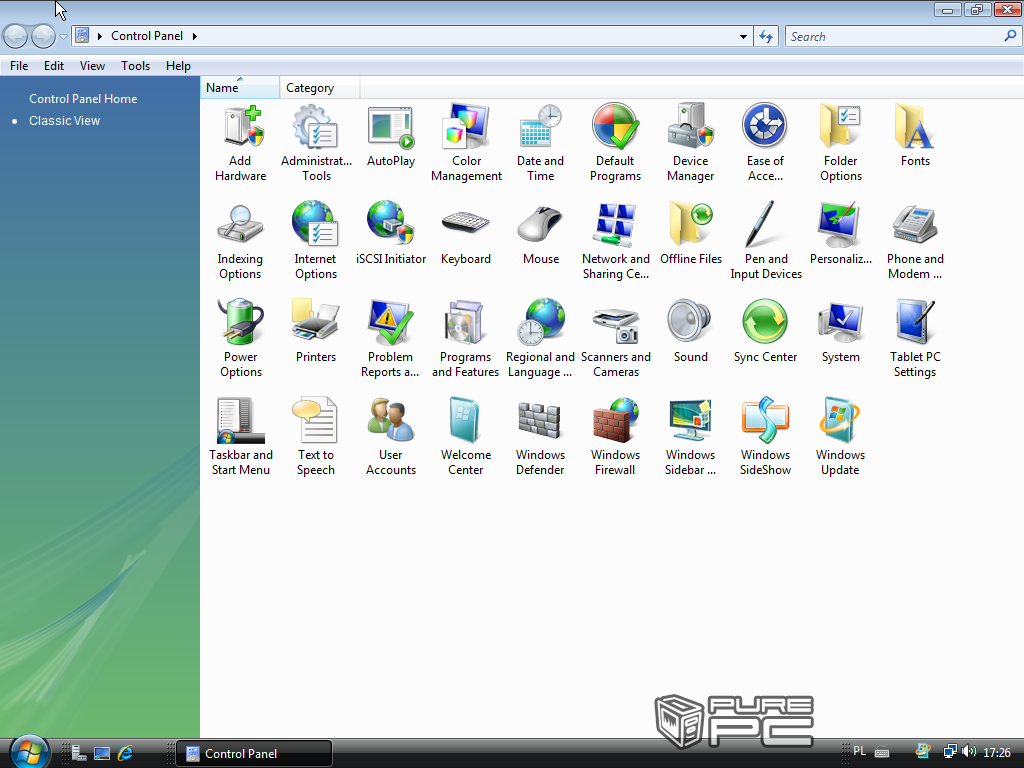Open Date and Time settings
This screenshot has height=768, width=1024.
coord(540,144)
